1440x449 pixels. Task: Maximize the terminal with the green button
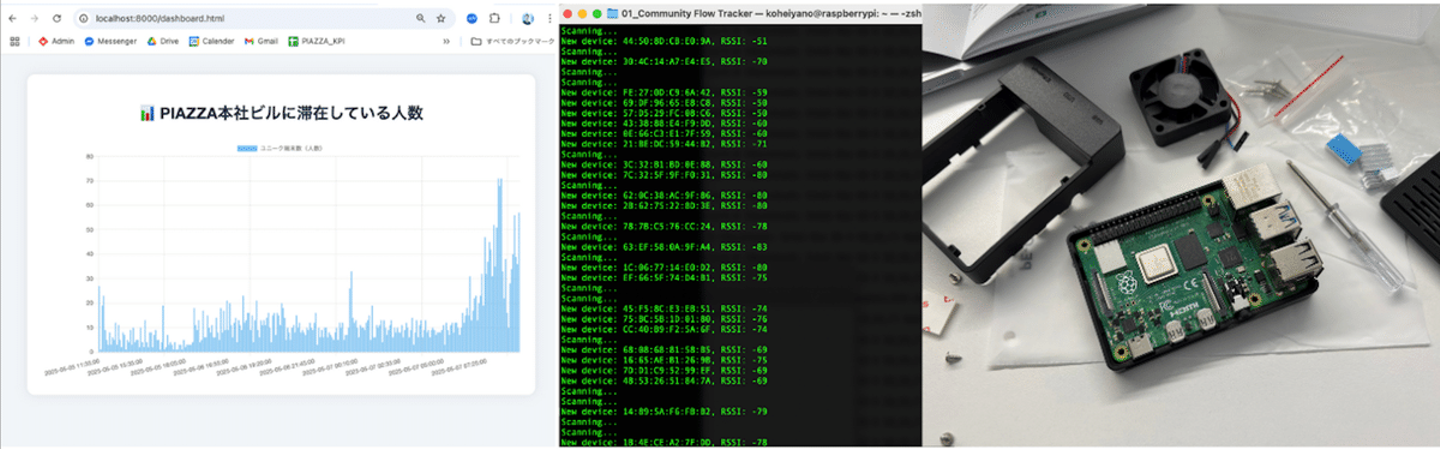pyautogui.click(x=598, y=13)
